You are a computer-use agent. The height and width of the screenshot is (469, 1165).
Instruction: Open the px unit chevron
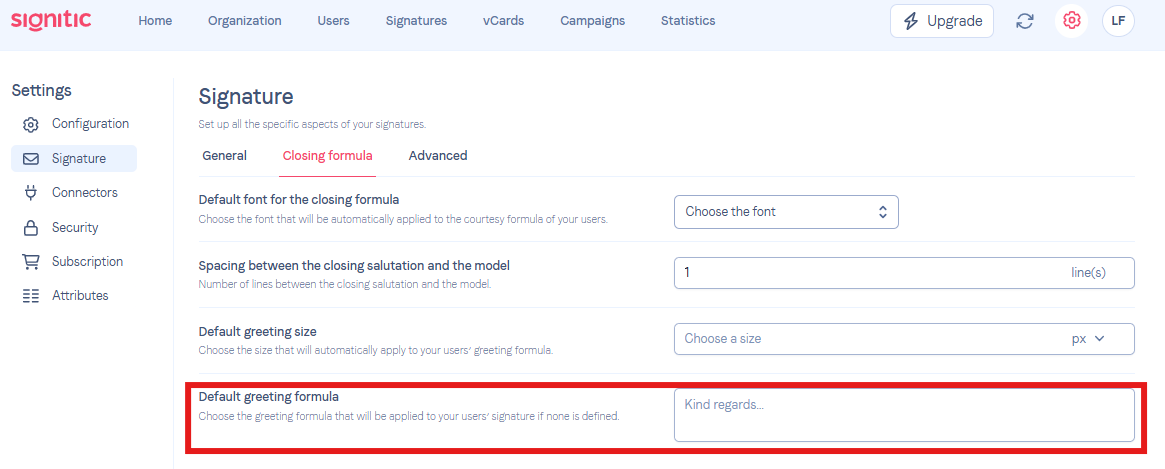point(1100,339)
